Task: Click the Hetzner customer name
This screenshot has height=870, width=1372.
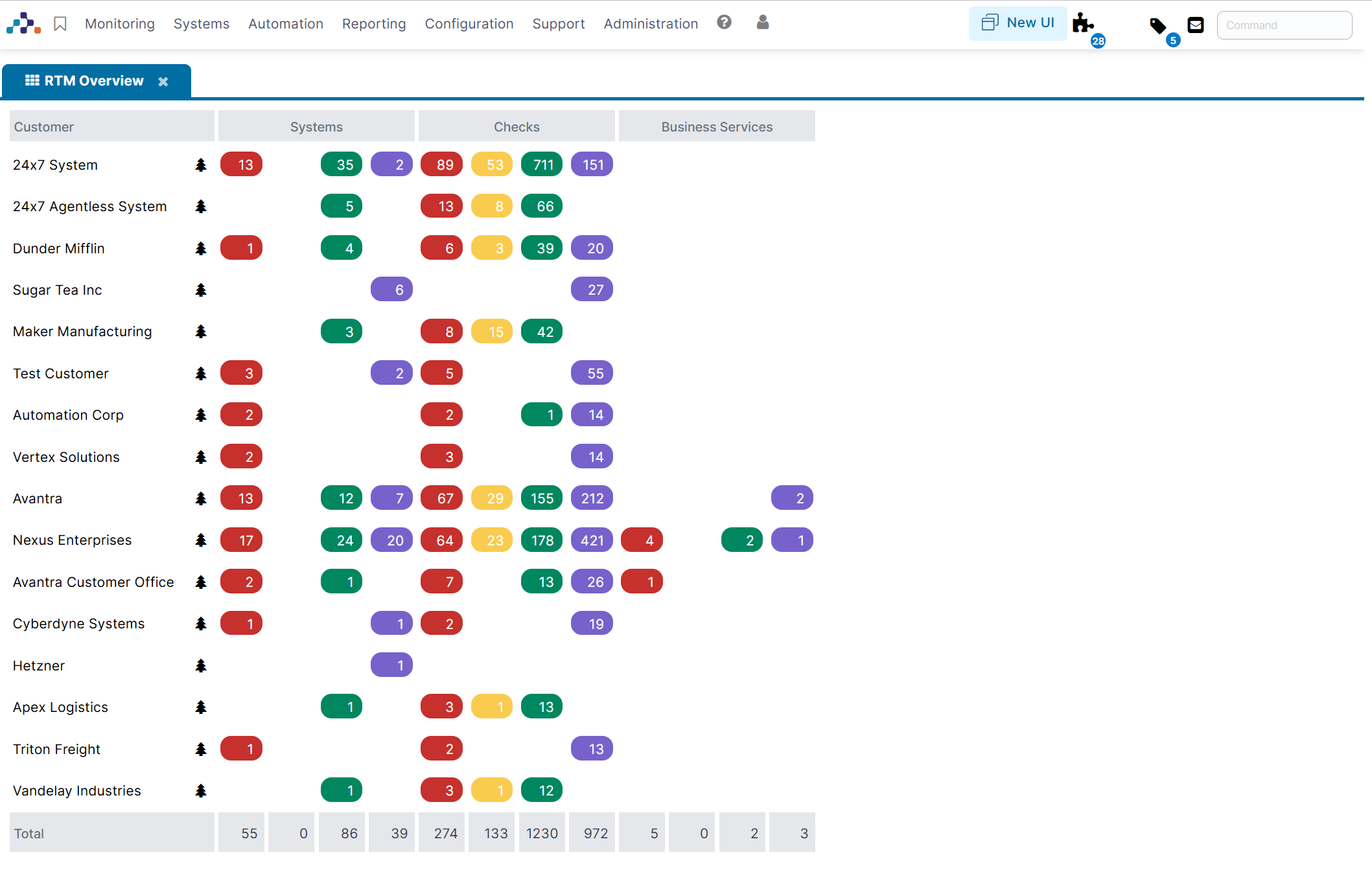Action: [39, 666]
